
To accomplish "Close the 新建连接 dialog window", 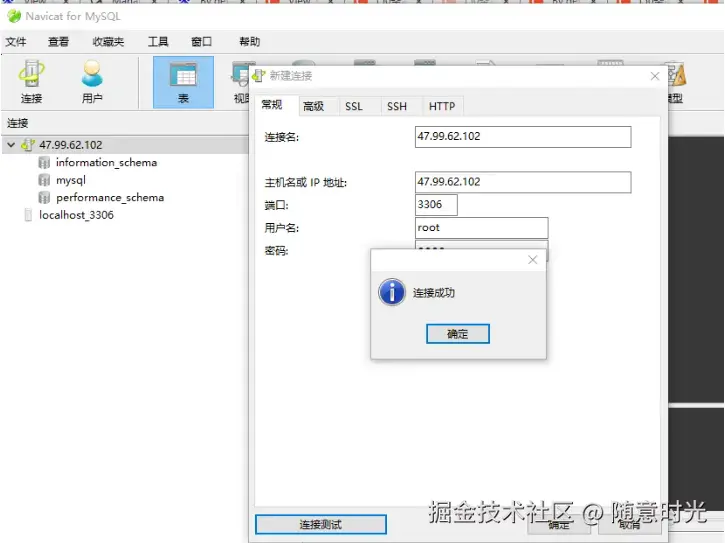I will point(655,76).
